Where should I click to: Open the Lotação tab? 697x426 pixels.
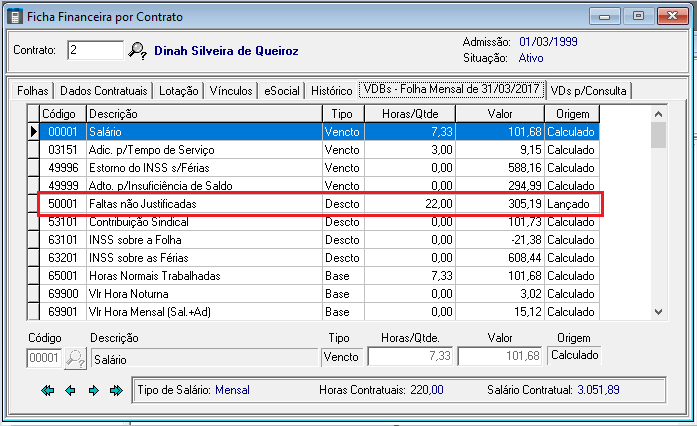pos(178,91)
